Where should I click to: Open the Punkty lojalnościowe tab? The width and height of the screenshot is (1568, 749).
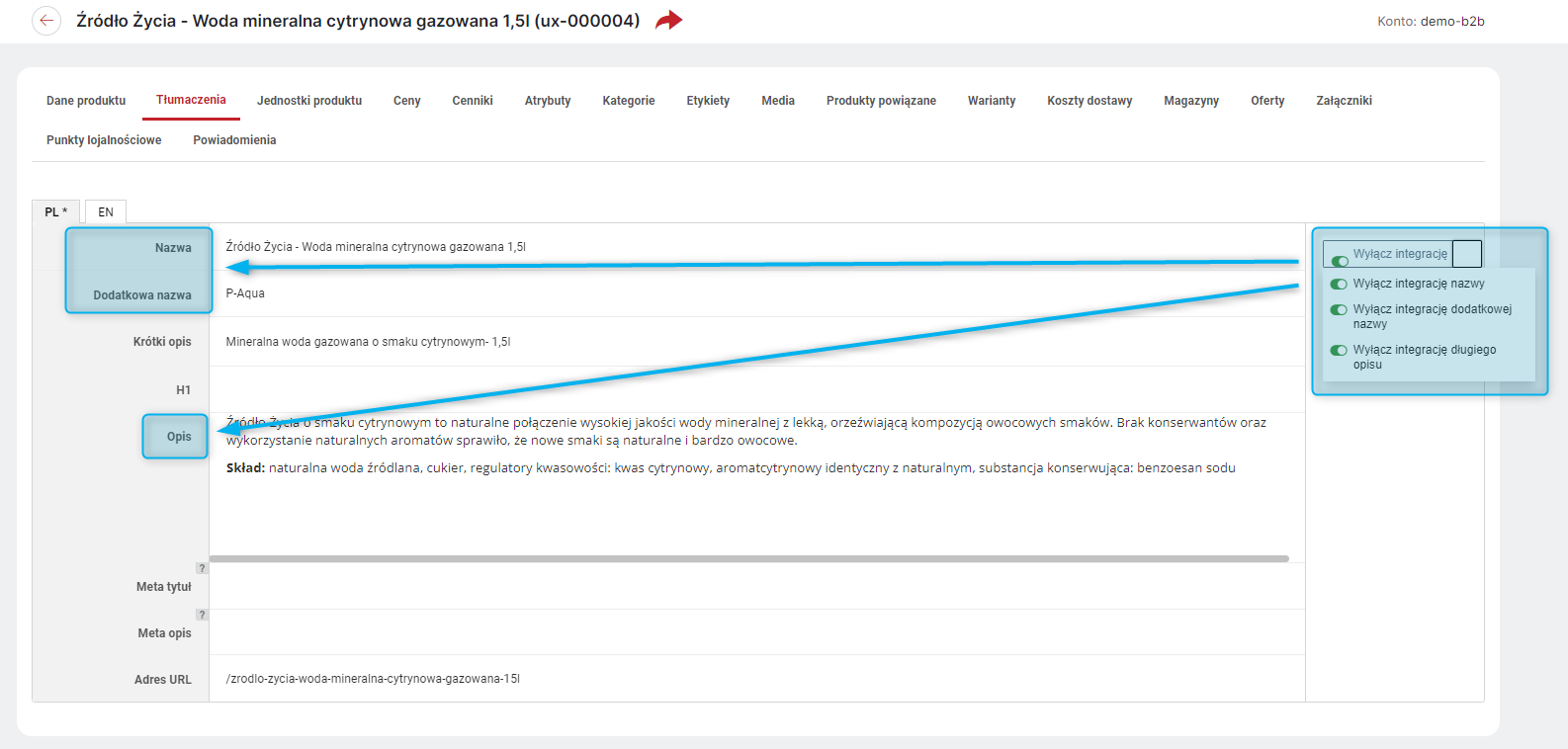tap(104, 140)
